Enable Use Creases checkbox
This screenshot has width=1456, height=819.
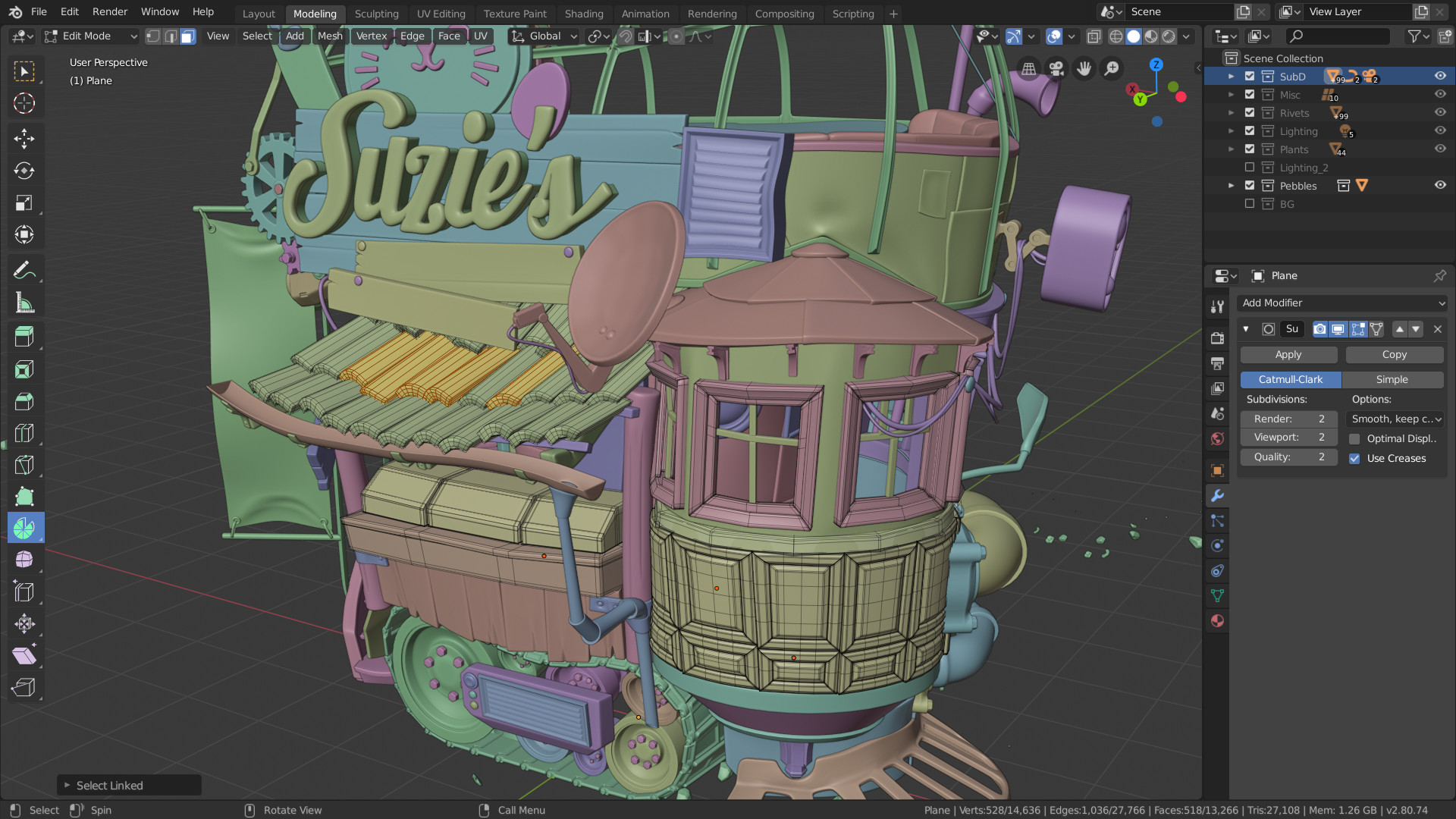(x=1355, y=458)
